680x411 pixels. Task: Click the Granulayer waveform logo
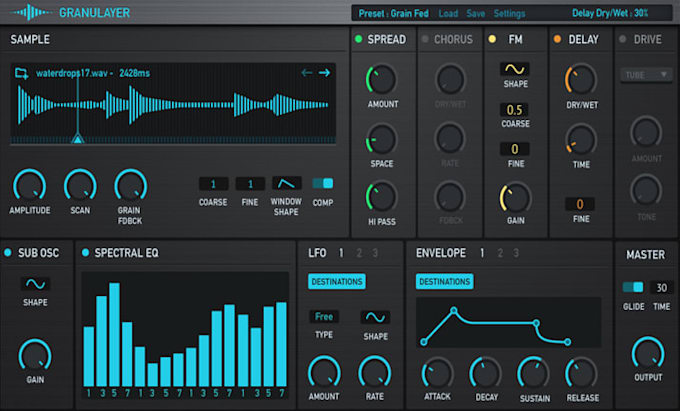[x=31, y=13]
